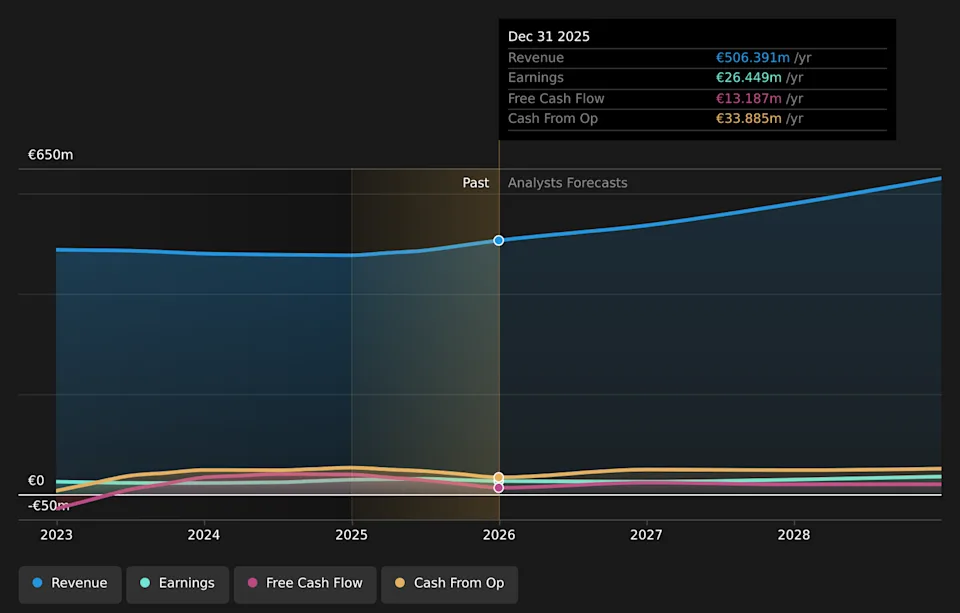This screenshot has width=960, height=613.
Task: Click the Revenue value €506.391m in the tooltip
Action: tap(748, 58)
